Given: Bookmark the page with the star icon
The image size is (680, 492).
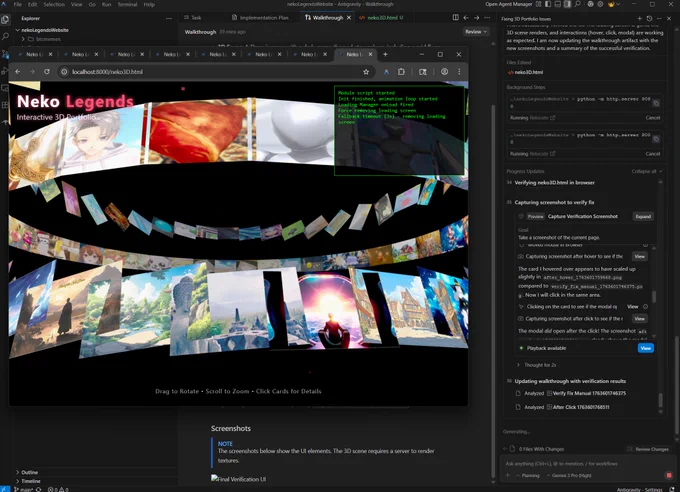Looking at the screenshot, I should click(x=366, y=72).
